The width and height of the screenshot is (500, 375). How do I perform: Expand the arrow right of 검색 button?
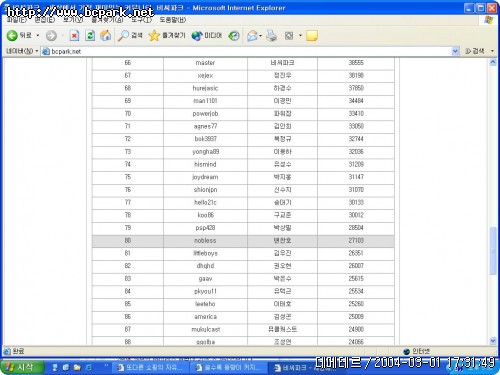(x=492, y=51)
